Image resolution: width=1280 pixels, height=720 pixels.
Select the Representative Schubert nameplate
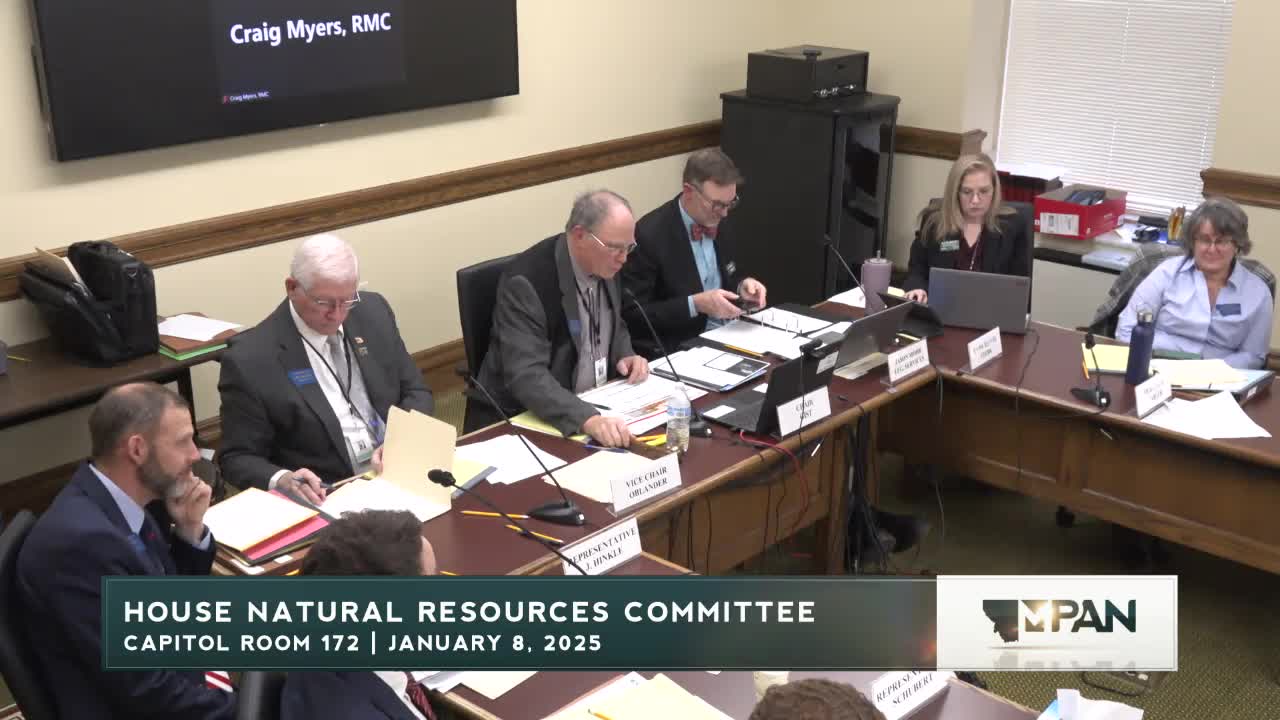905,690
